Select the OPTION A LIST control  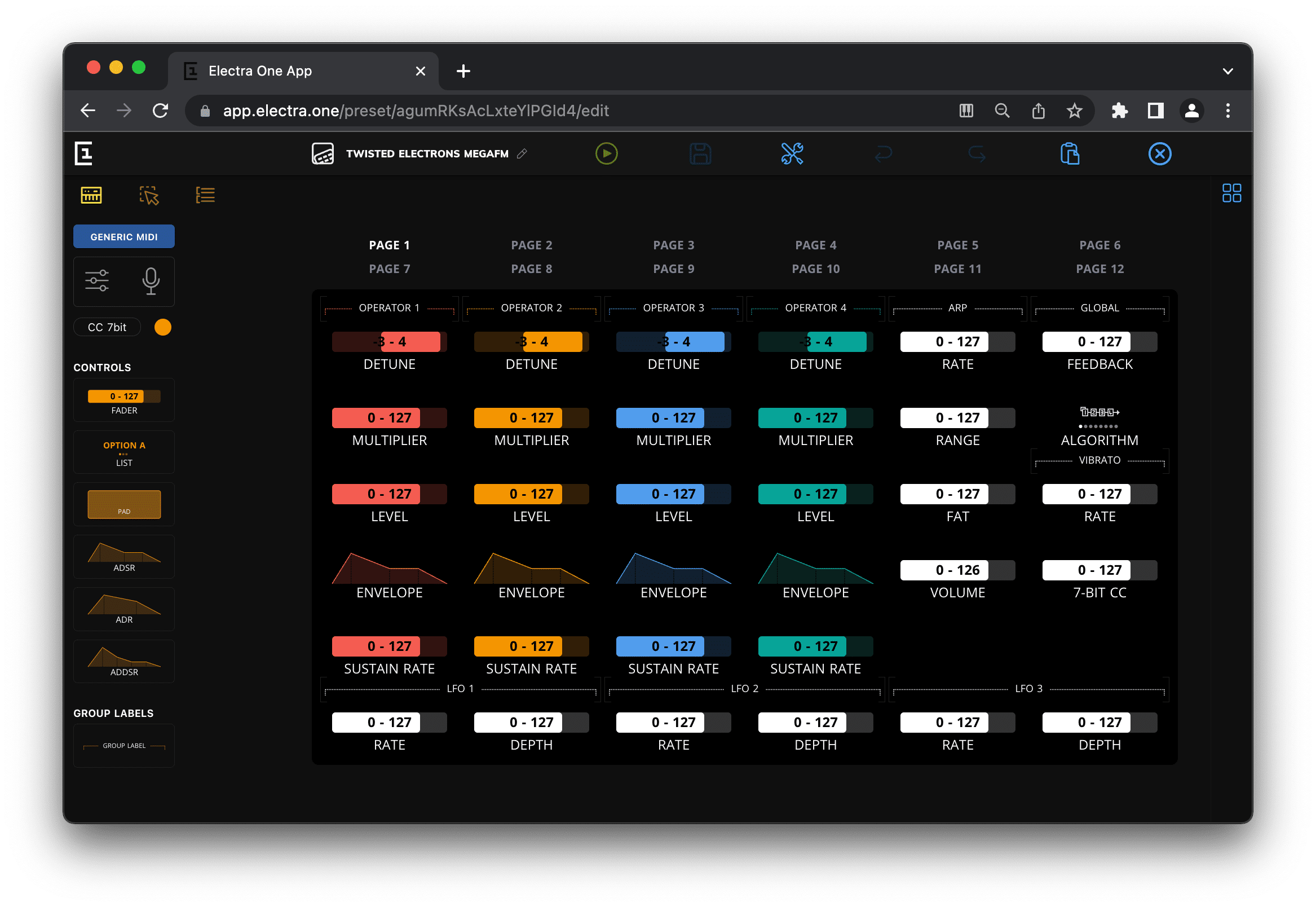(124, 453)
